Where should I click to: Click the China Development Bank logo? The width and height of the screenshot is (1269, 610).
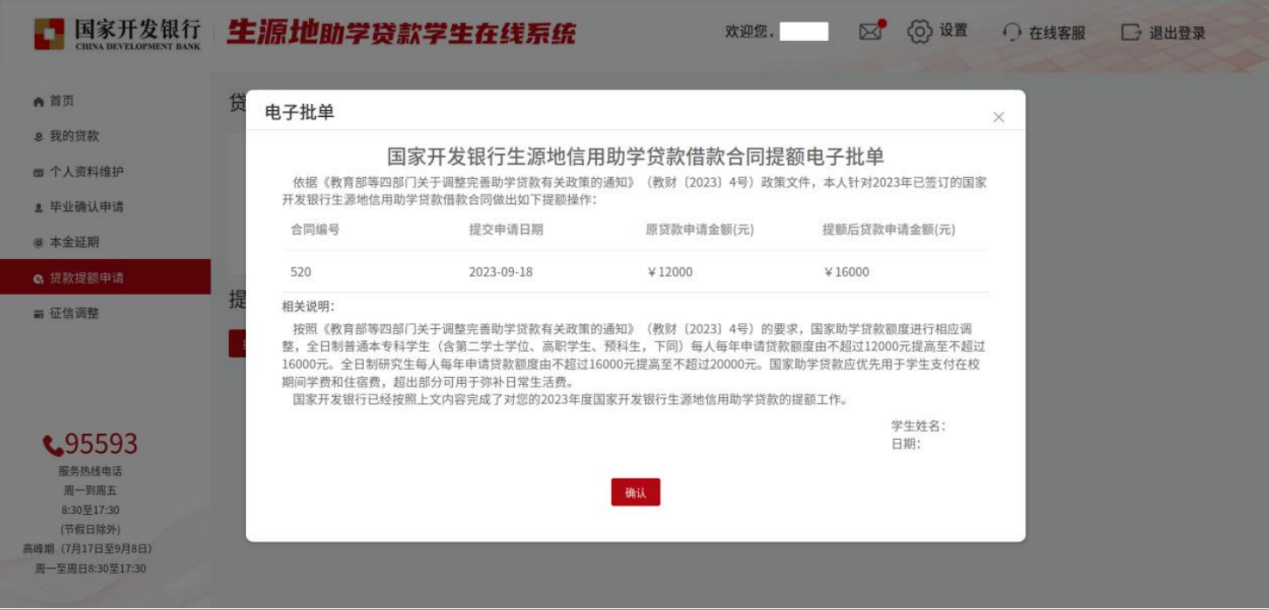point(118,33)
